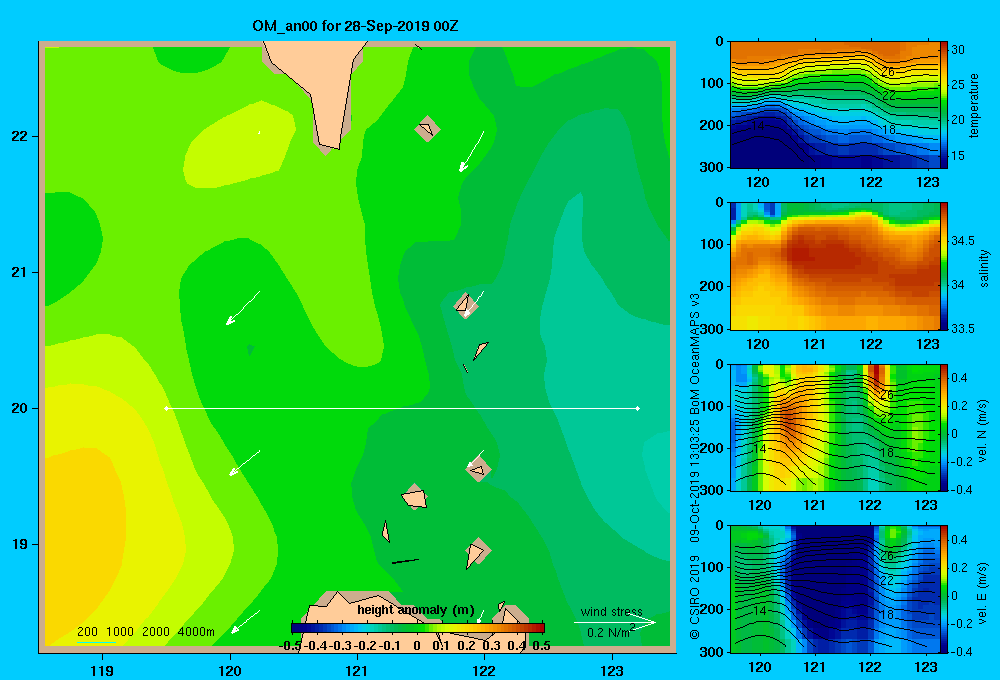
Task: Click the "vel. N (m/s)" color bar label
Action: [982, 431]
